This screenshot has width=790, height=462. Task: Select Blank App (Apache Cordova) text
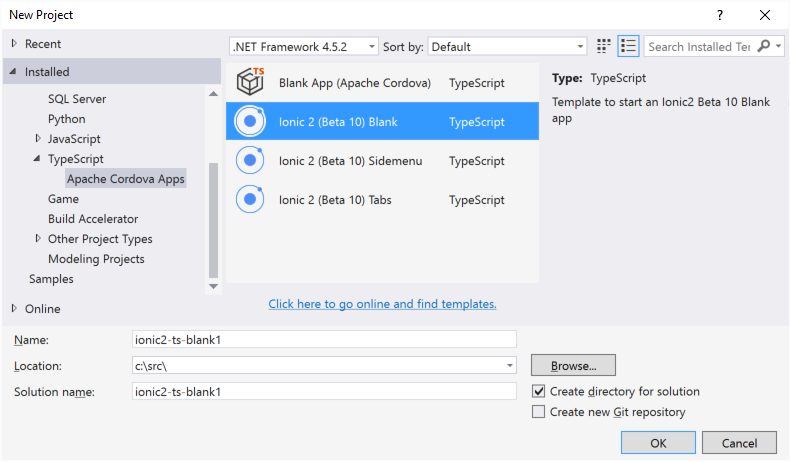(x=355, y=83)
